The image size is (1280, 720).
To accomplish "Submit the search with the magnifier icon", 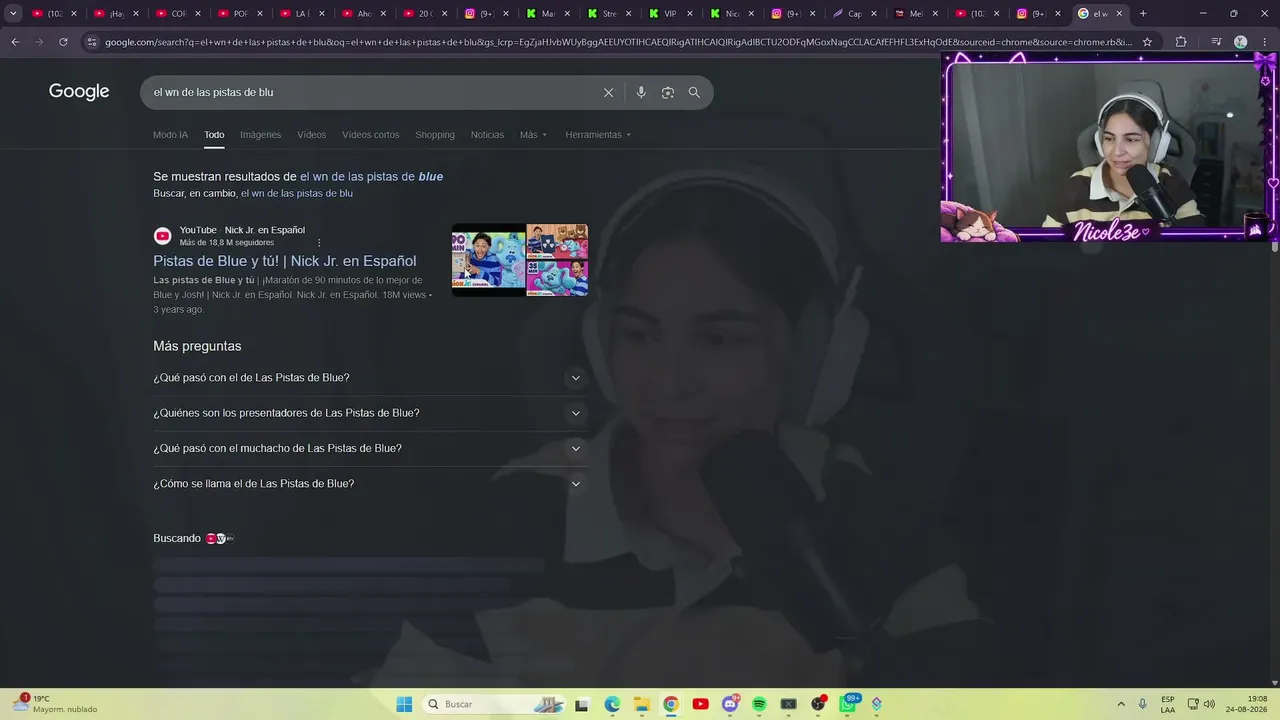I will 694,92.
